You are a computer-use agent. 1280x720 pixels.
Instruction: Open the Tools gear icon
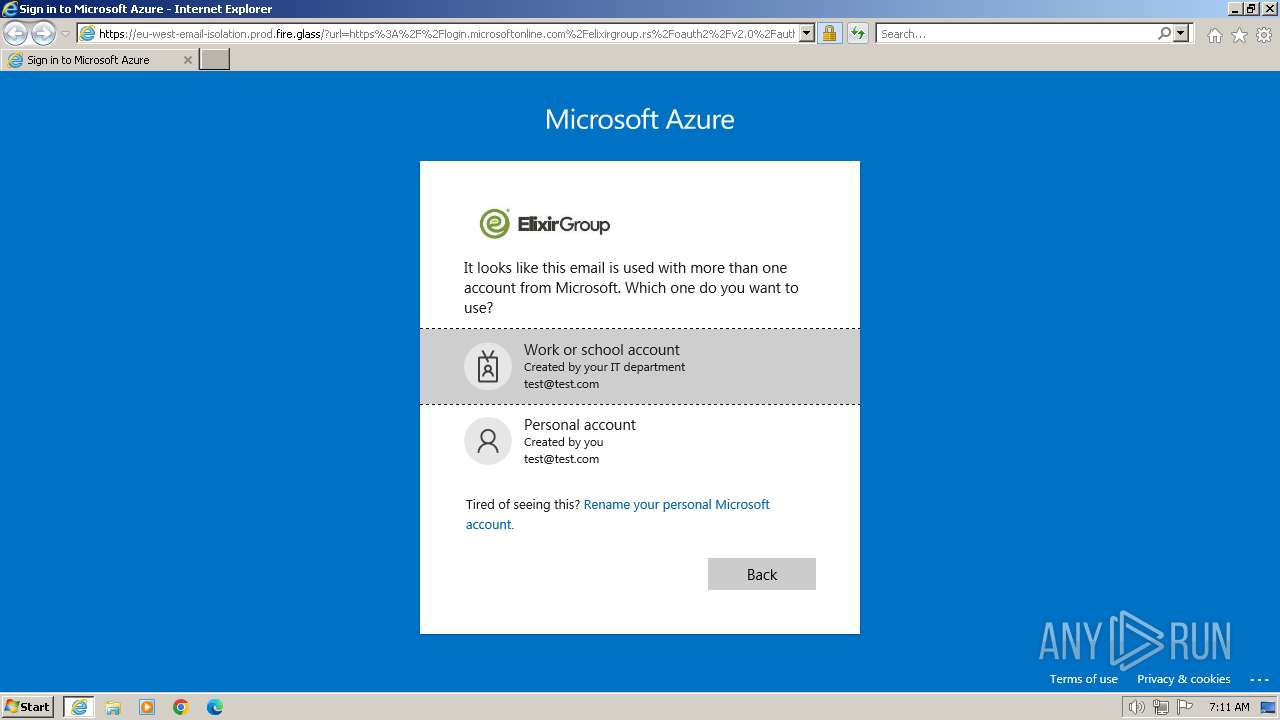pyautogui.click(x=1264, y=35)
